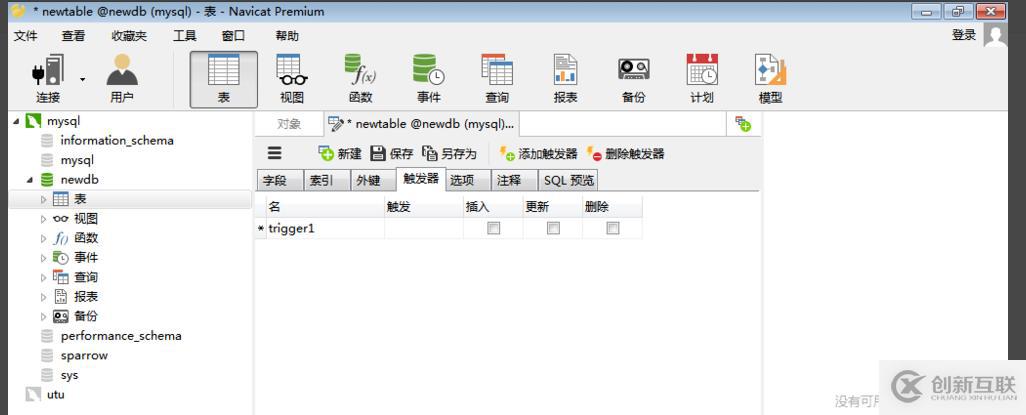The width and height of the screenshot is (1026, 415).
Task: Open the 报表 report toolbar icon
Action: click(x=565, y=79)
